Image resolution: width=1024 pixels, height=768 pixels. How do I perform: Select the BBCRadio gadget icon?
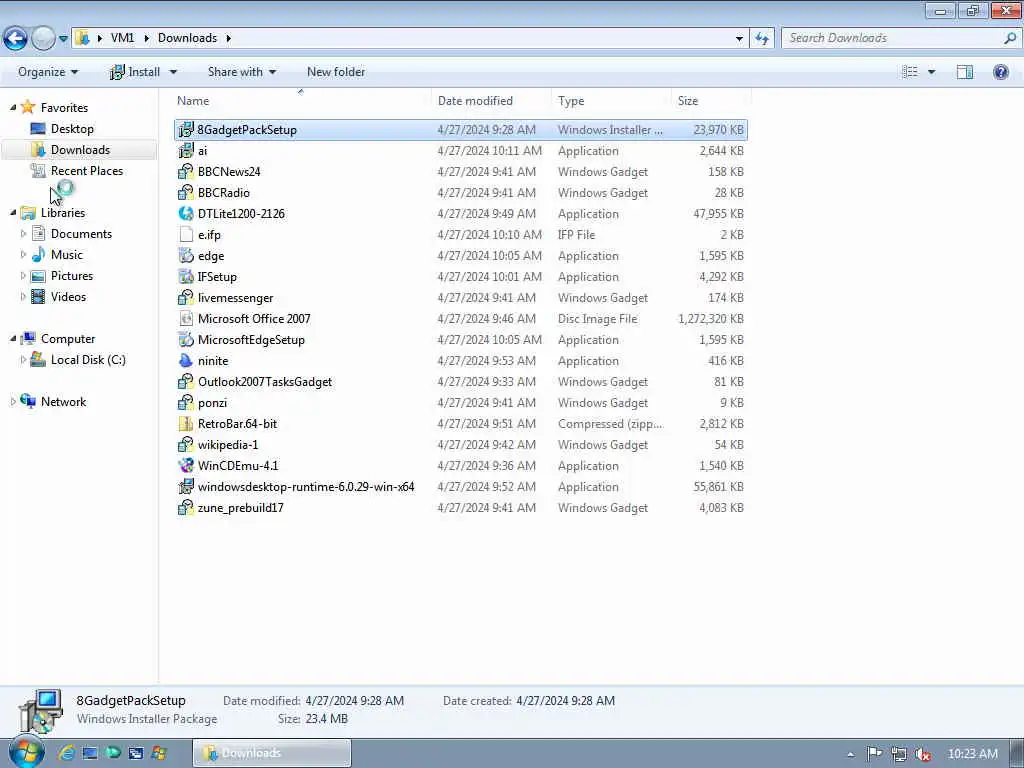[x=186, y=193]
